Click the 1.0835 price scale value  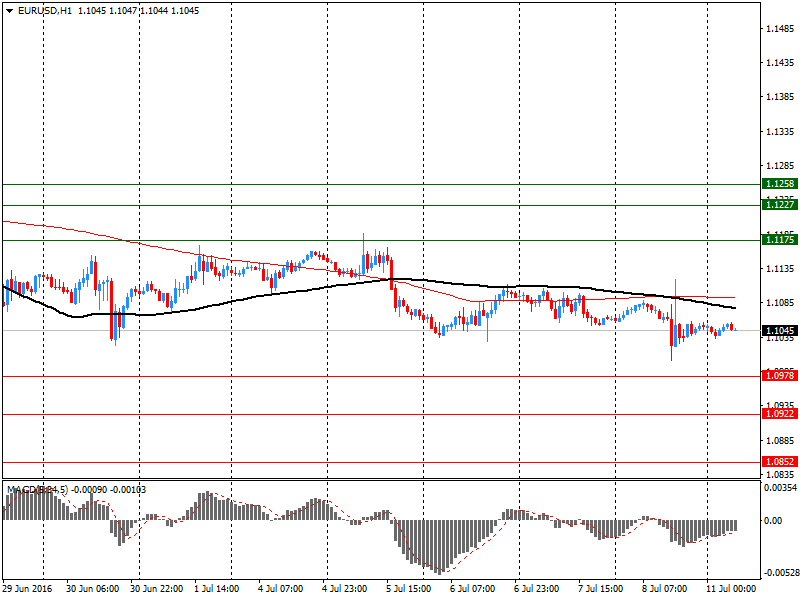(780, 474)
